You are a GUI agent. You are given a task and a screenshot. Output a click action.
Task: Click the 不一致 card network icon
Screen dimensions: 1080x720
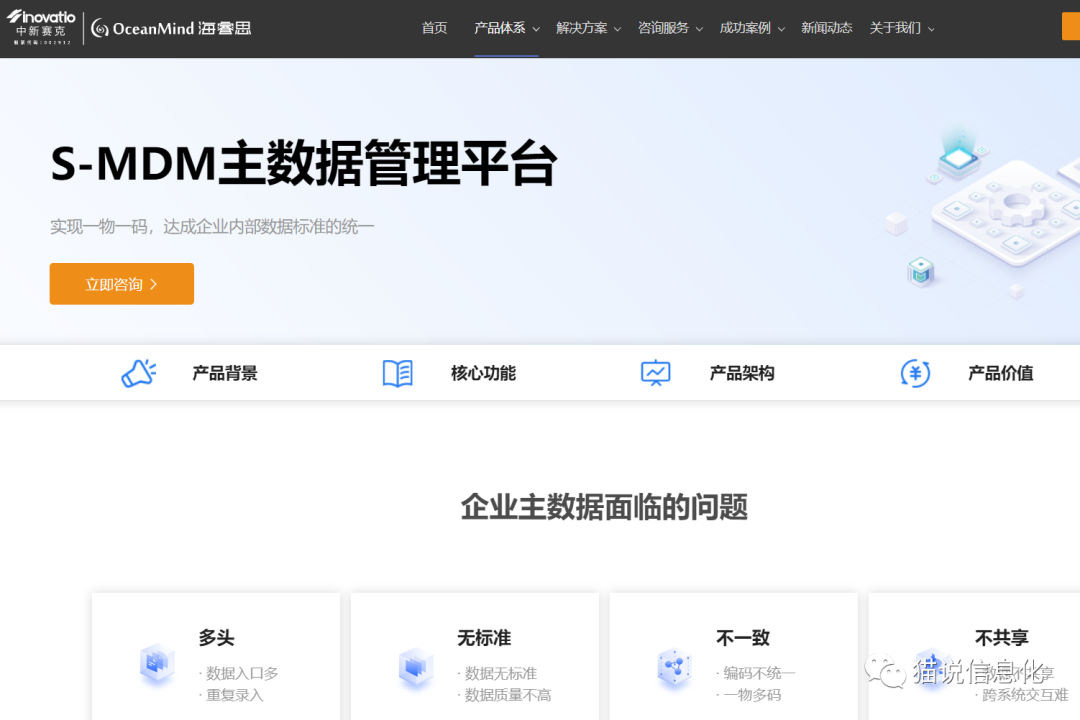tap(674, 667)
